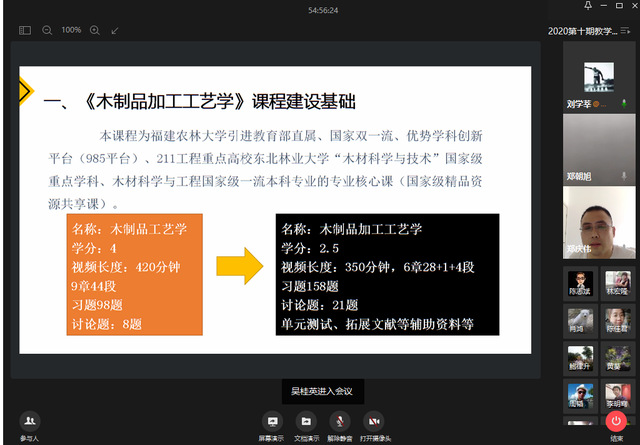Open the participants list (参与人)
The height and width of the screenshot is (445, 640).
(x=29, y=427)
